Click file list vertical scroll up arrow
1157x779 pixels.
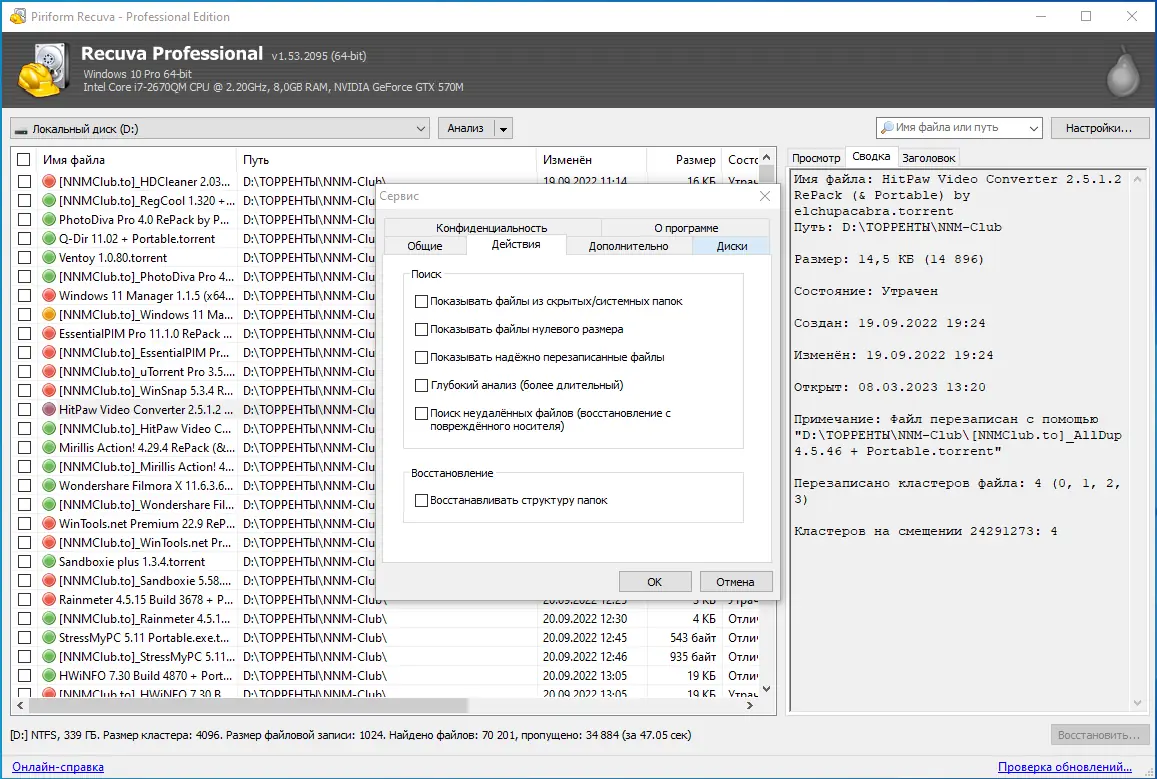[x=766, y=157]
